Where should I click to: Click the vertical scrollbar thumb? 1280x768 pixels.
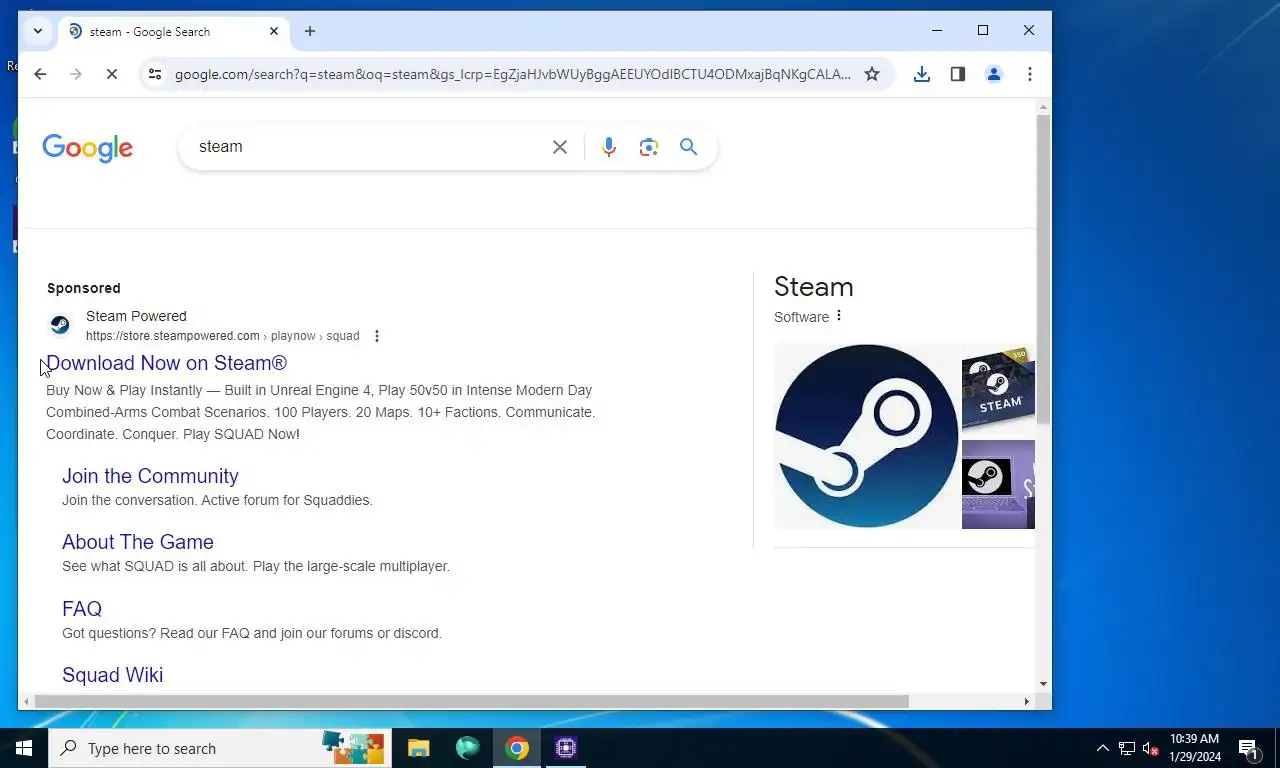(1044, 268)
